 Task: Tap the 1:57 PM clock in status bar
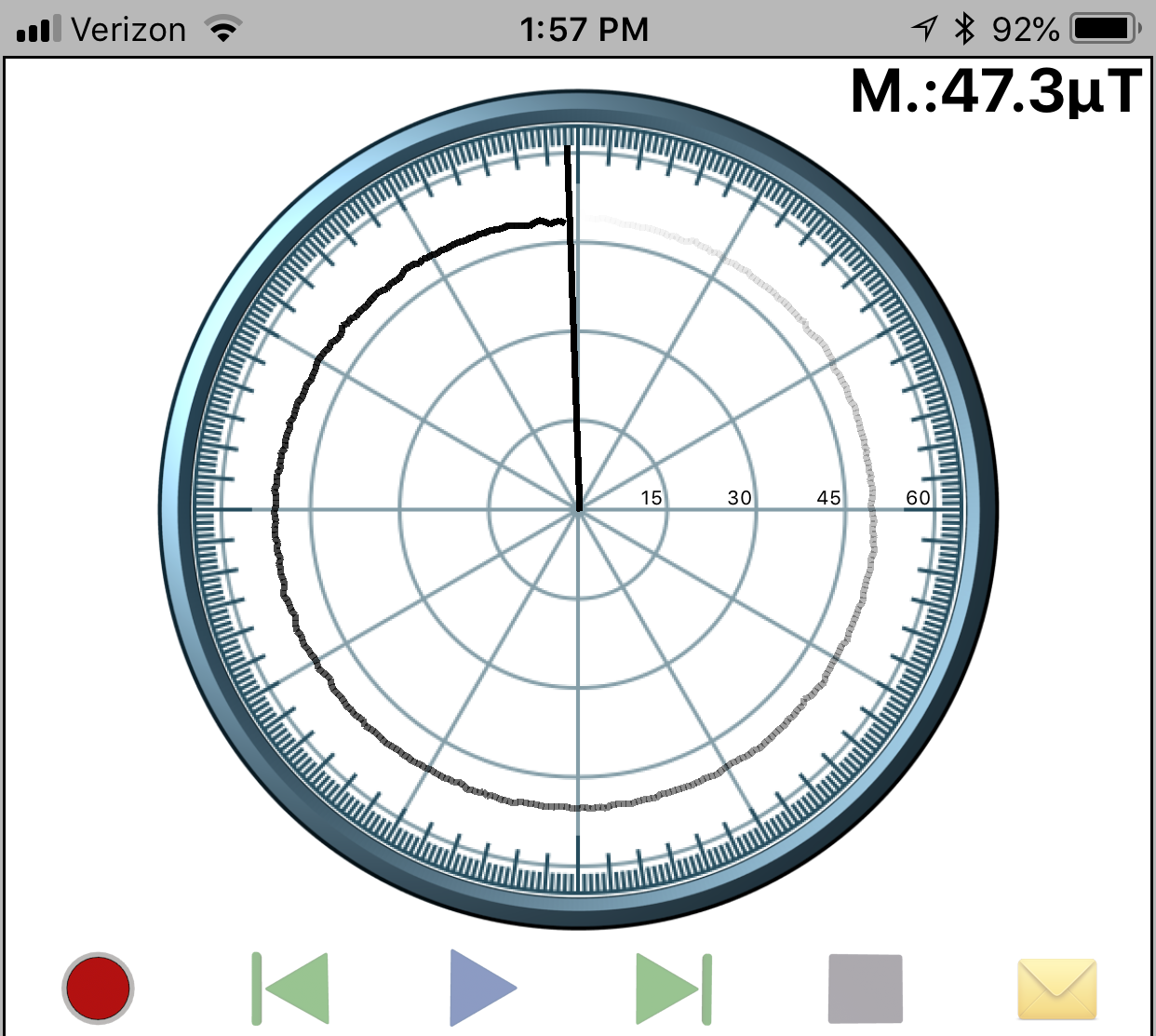(585, 30)
